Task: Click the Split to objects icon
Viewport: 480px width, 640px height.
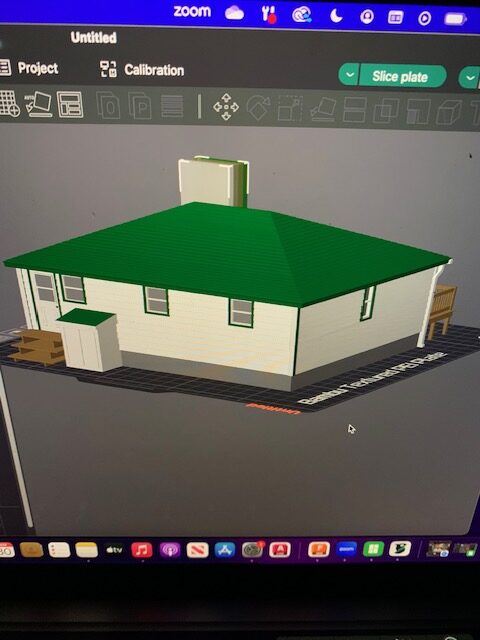Action: 107,106
